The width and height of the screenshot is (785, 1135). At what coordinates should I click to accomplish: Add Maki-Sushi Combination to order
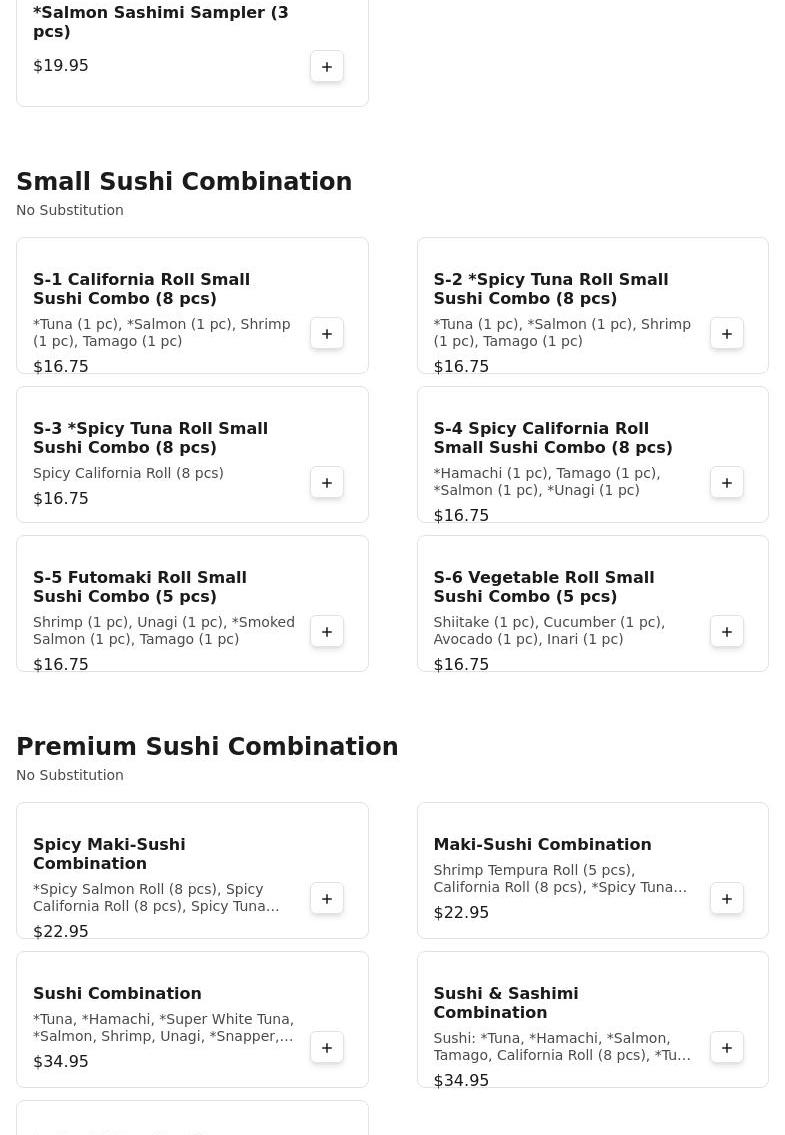coord(727,899)
